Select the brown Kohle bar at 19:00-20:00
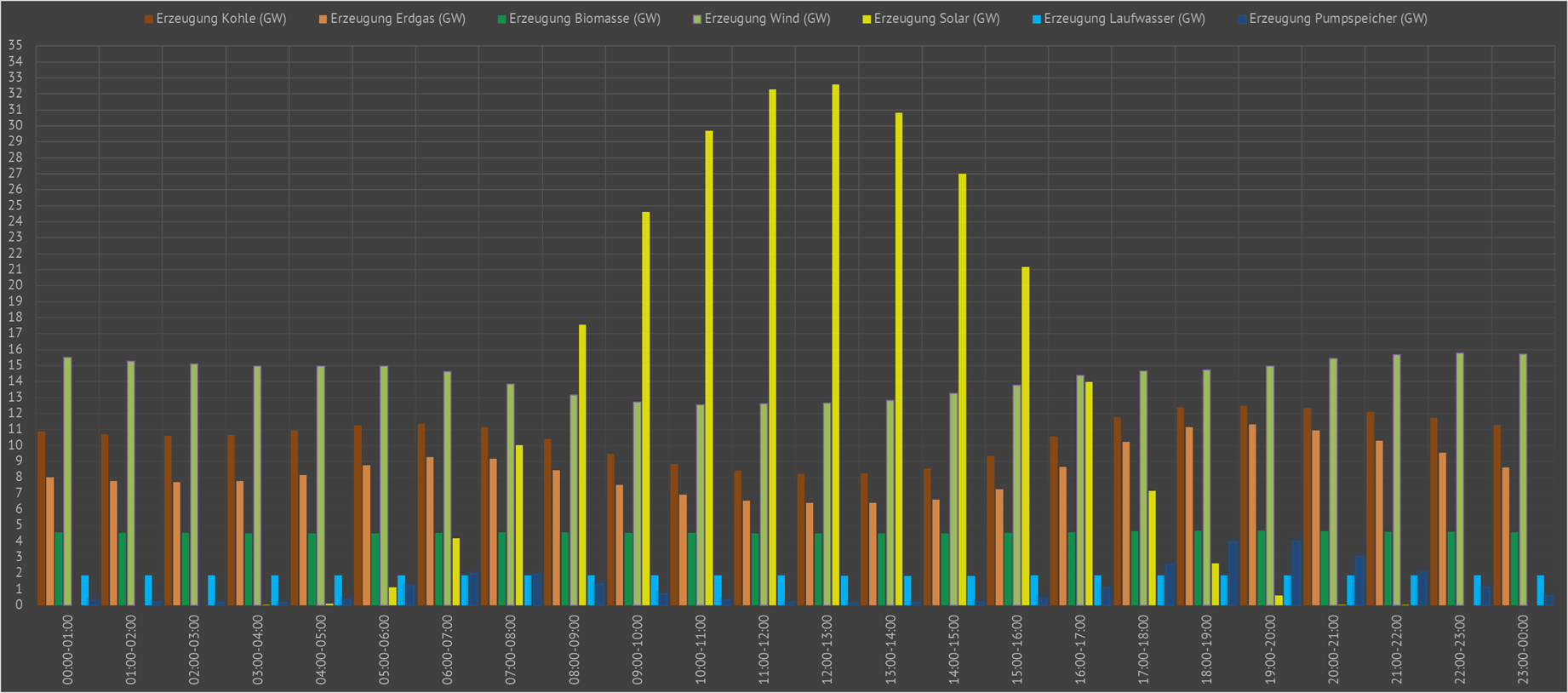Image resolution: width=1568 pixels, height=693 pixels. pyautogui.click(x=1244, y=506)
